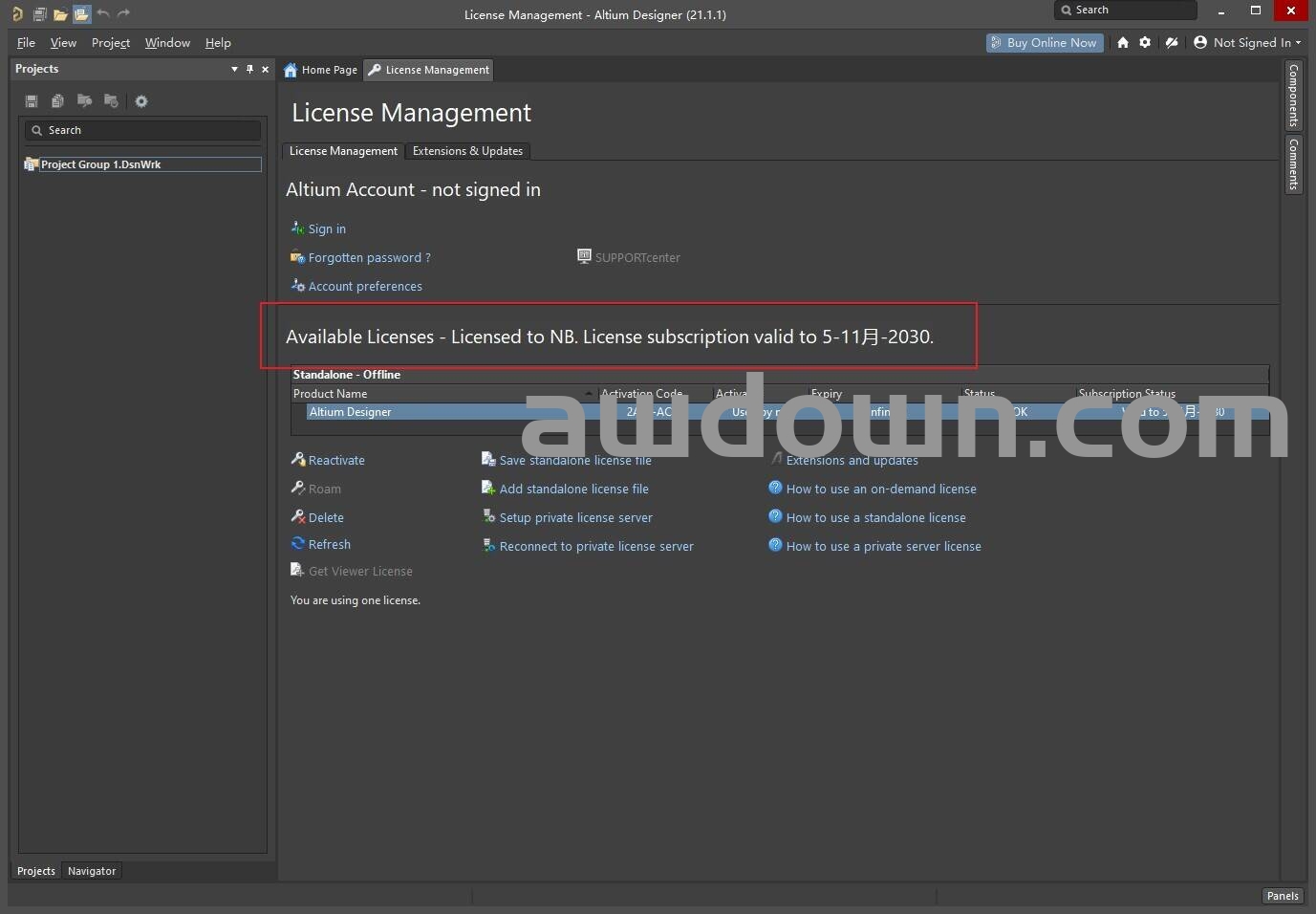
Task: Click the Projects panel search field
Action: [x=143, y=130]
